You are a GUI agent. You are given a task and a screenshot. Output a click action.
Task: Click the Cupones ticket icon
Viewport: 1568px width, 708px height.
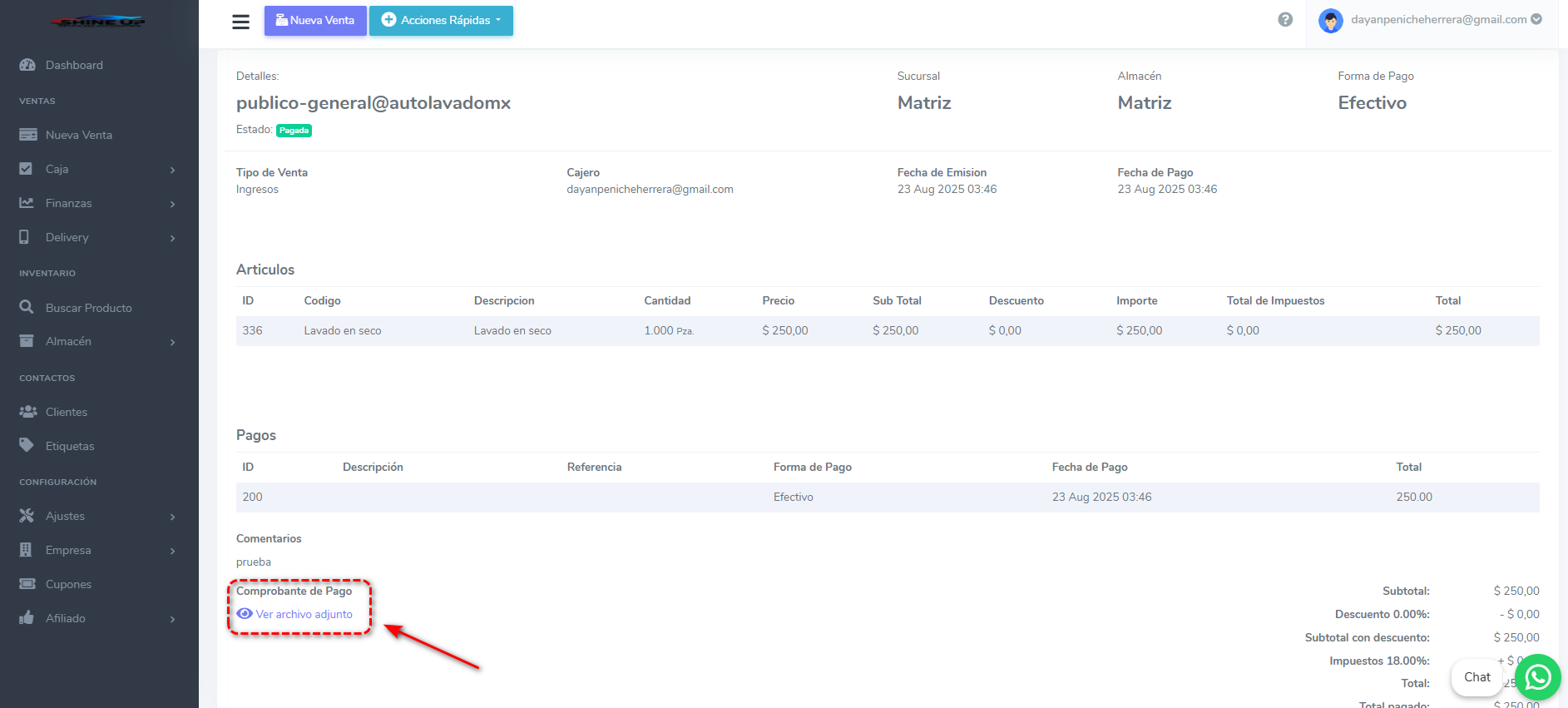coord(27,584)
